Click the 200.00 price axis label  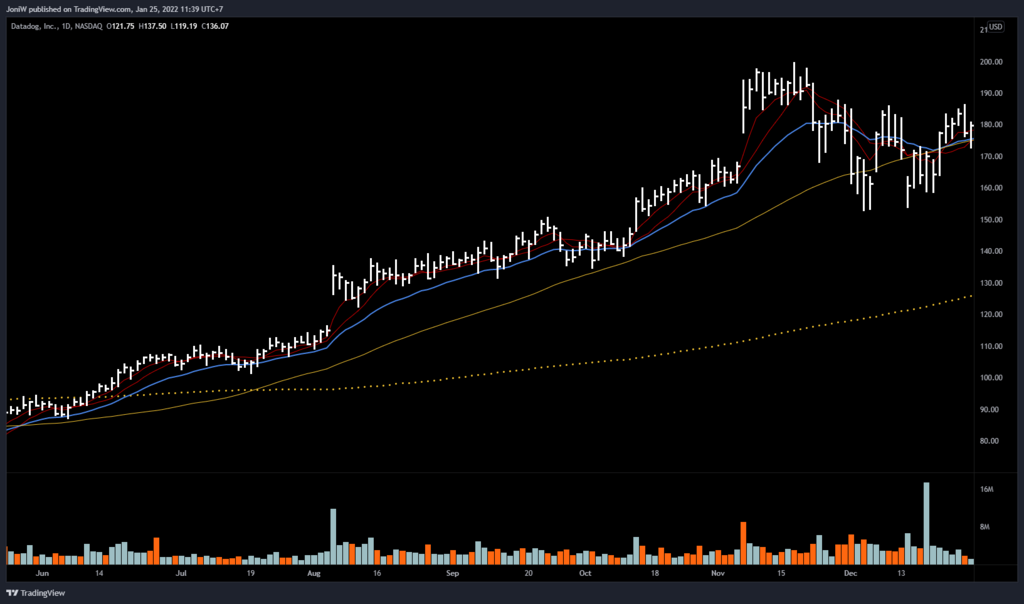pos(993,62)
